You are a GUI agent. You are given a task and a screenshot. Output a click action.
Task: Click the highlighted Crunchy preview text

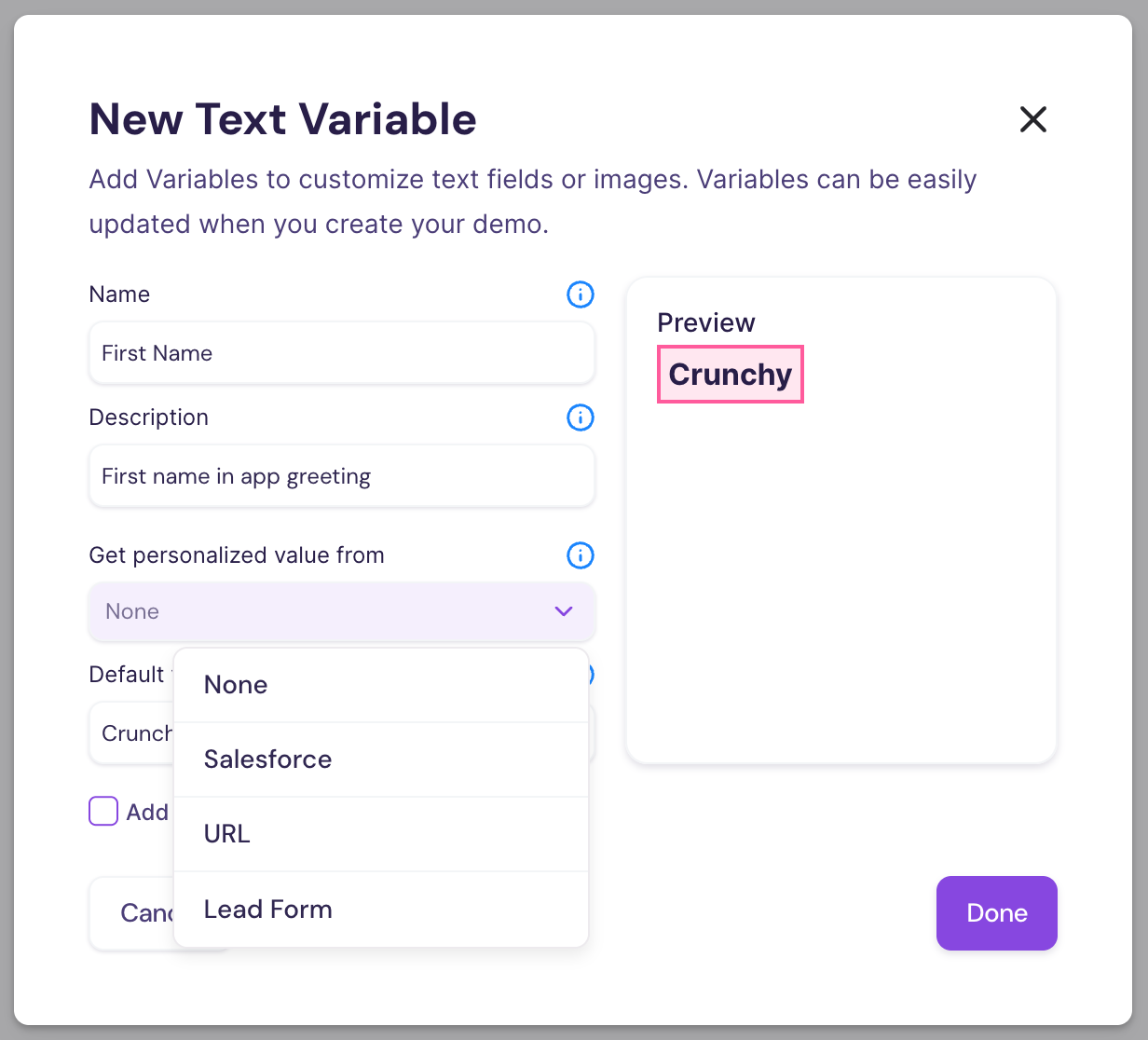click(730, 375)
